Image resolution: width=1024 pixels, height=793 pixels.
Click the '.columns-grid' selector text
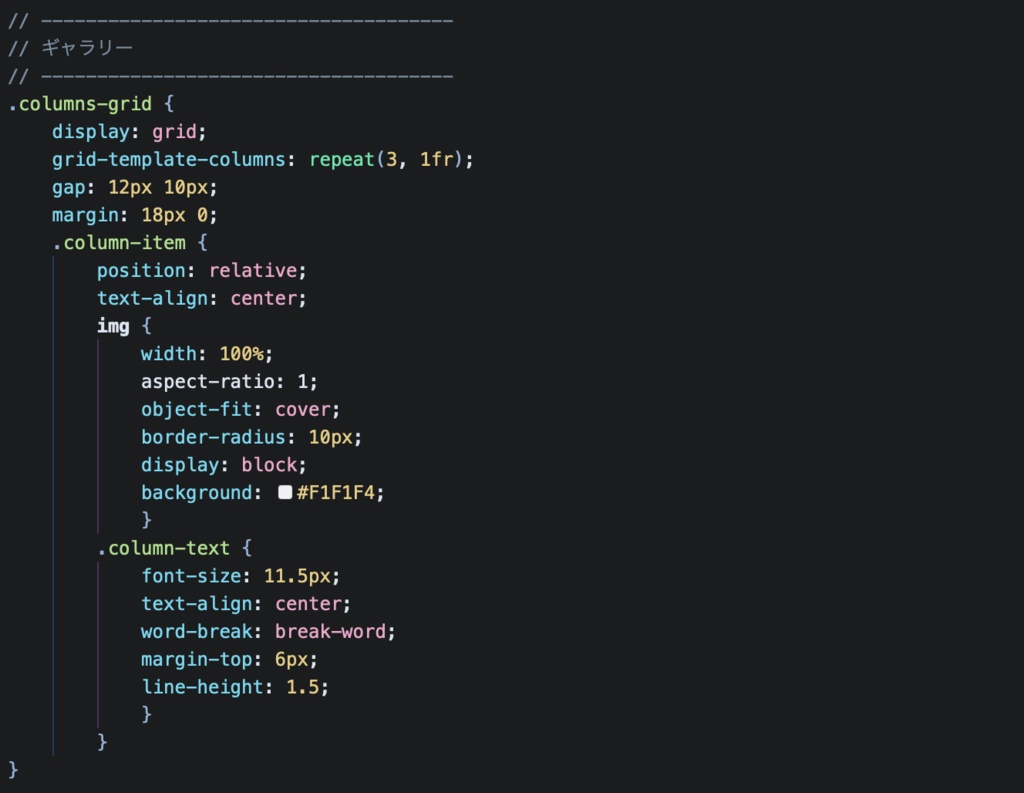click(x=80, y=104)
